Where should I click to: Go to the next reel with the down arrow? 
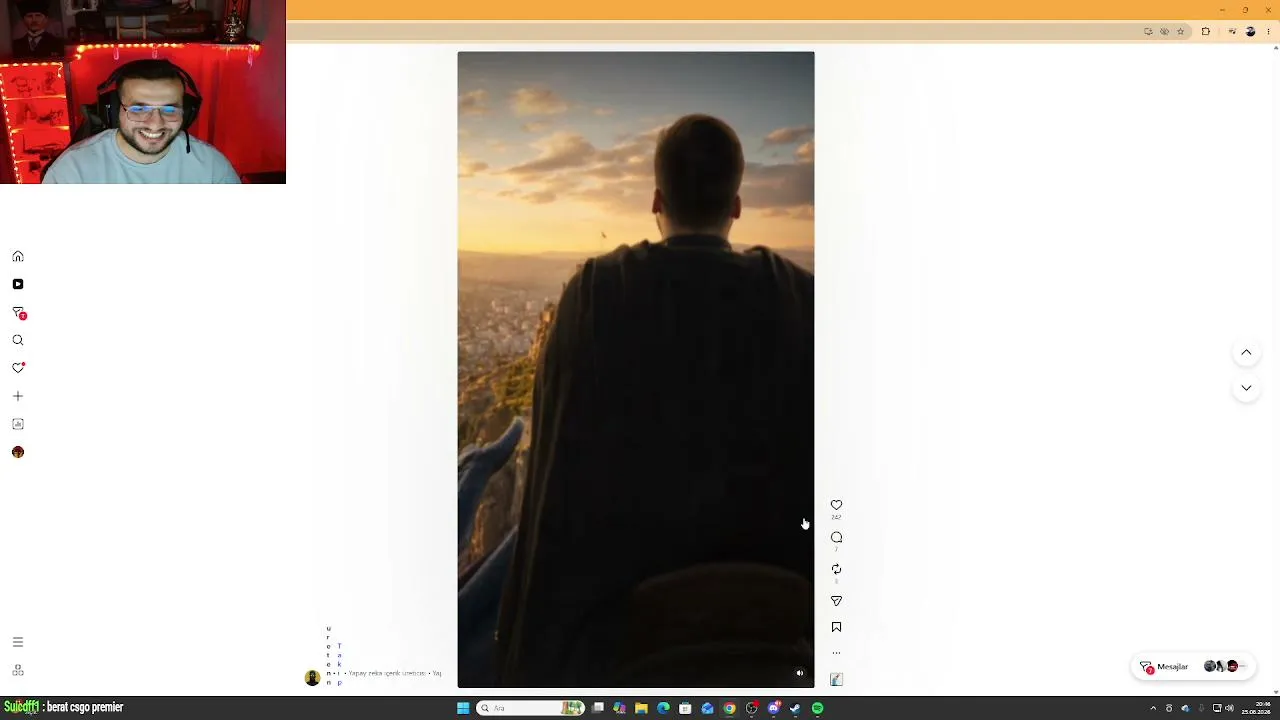click(x=1246, y=388)
